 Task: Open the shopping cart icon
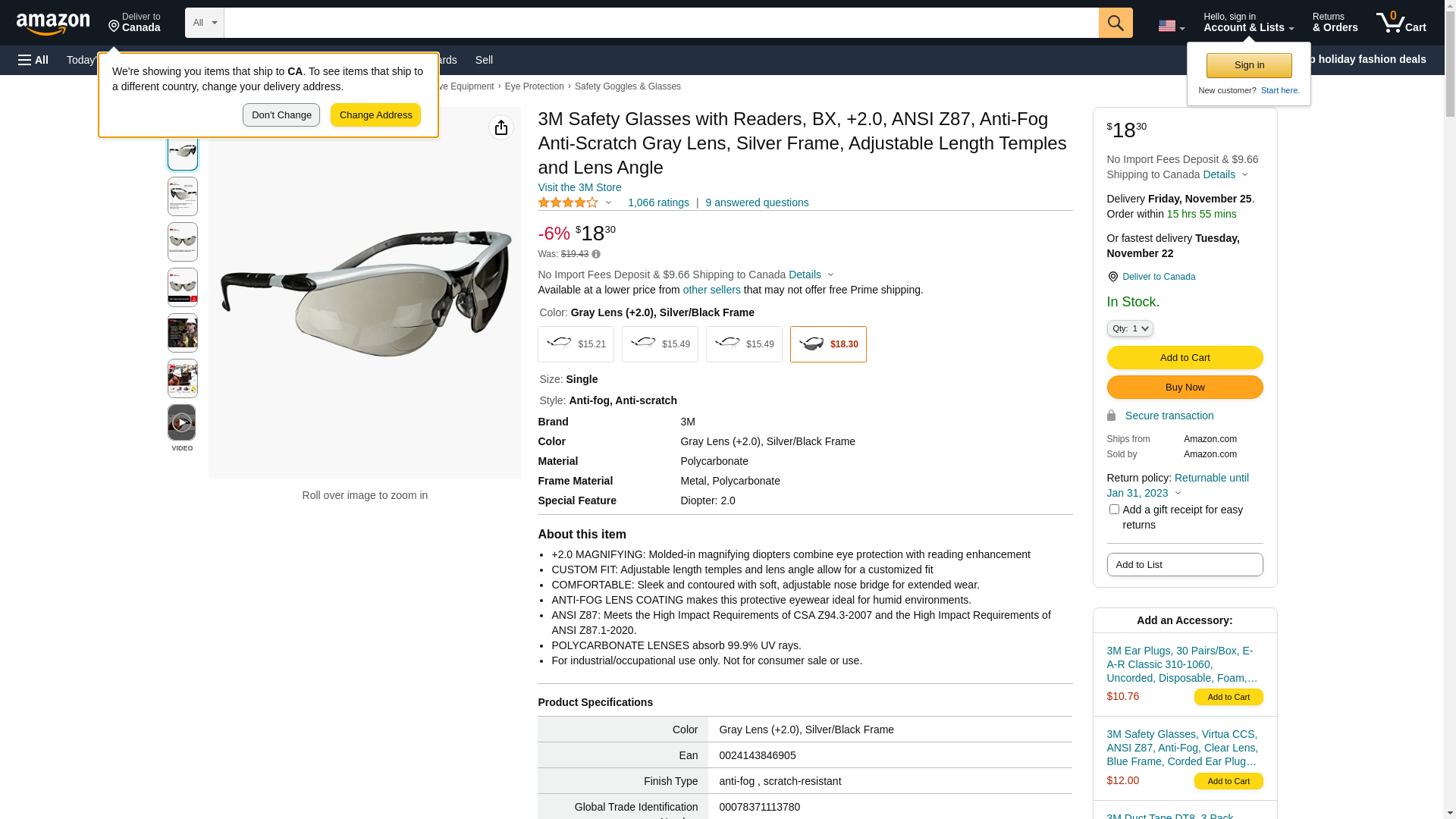1401,23
